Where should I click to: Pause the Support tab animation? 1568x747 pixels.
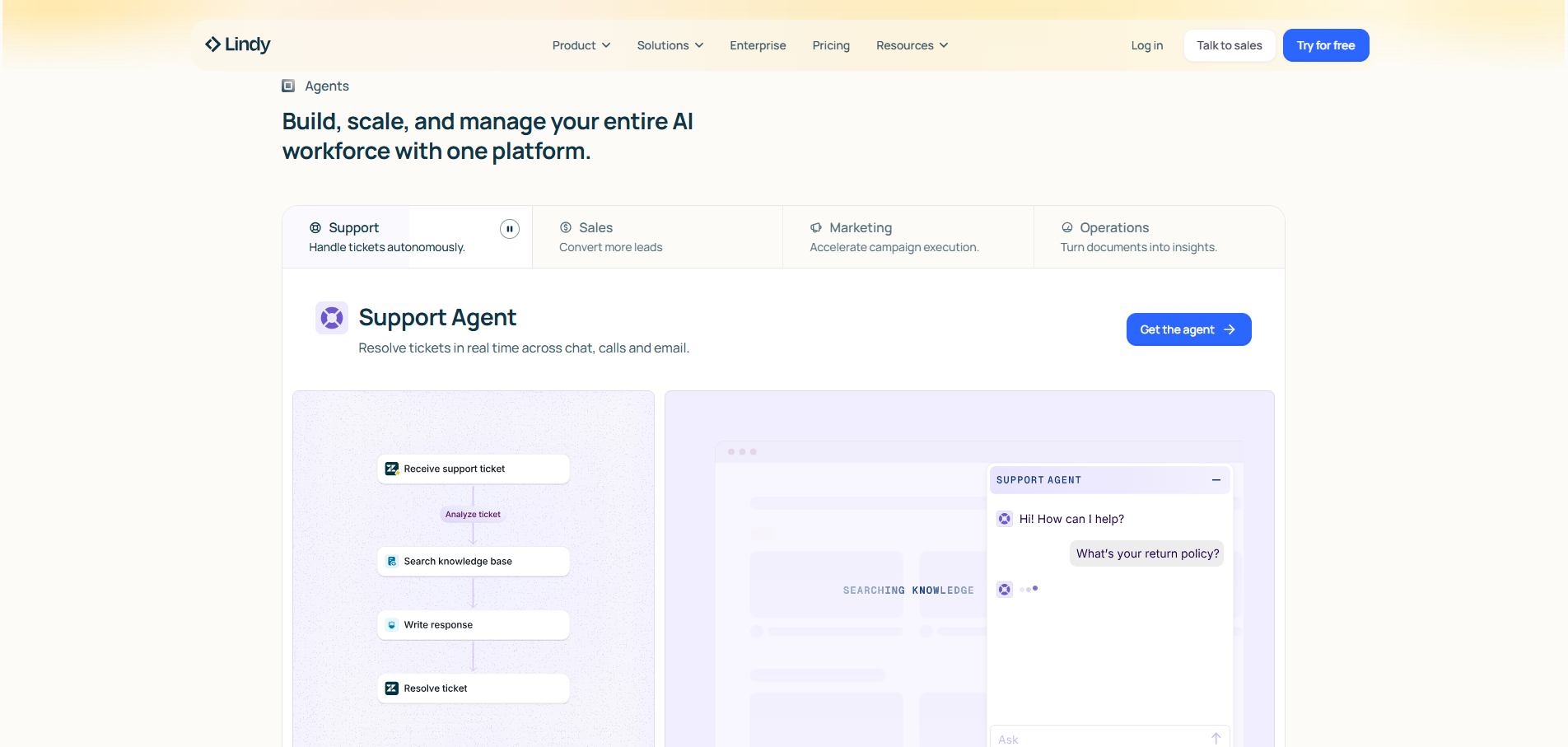pyautogui.click(x=510, y=228)
